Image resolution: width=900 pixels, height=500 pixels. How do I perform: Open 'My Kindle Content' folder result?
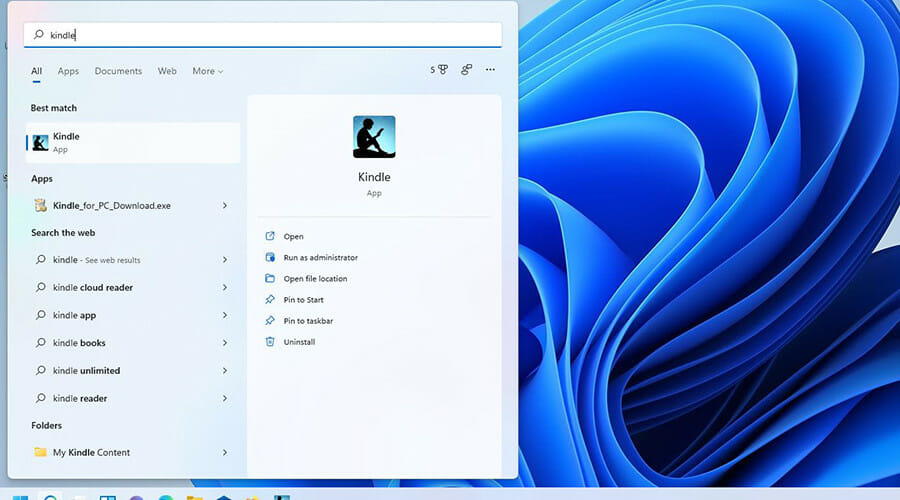pos(133,452)
